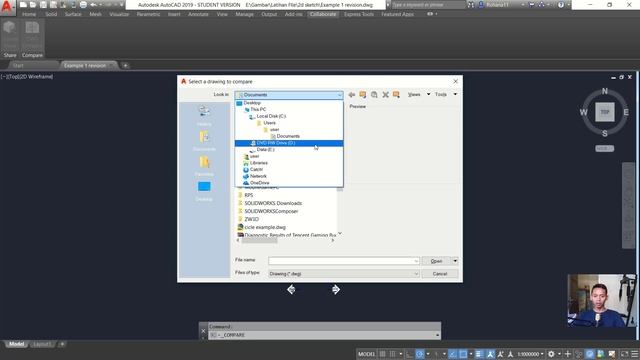This screenshot has width=640, height=360.
Task: Toggle object snap tracking in status bar
Action: point(453,354)
